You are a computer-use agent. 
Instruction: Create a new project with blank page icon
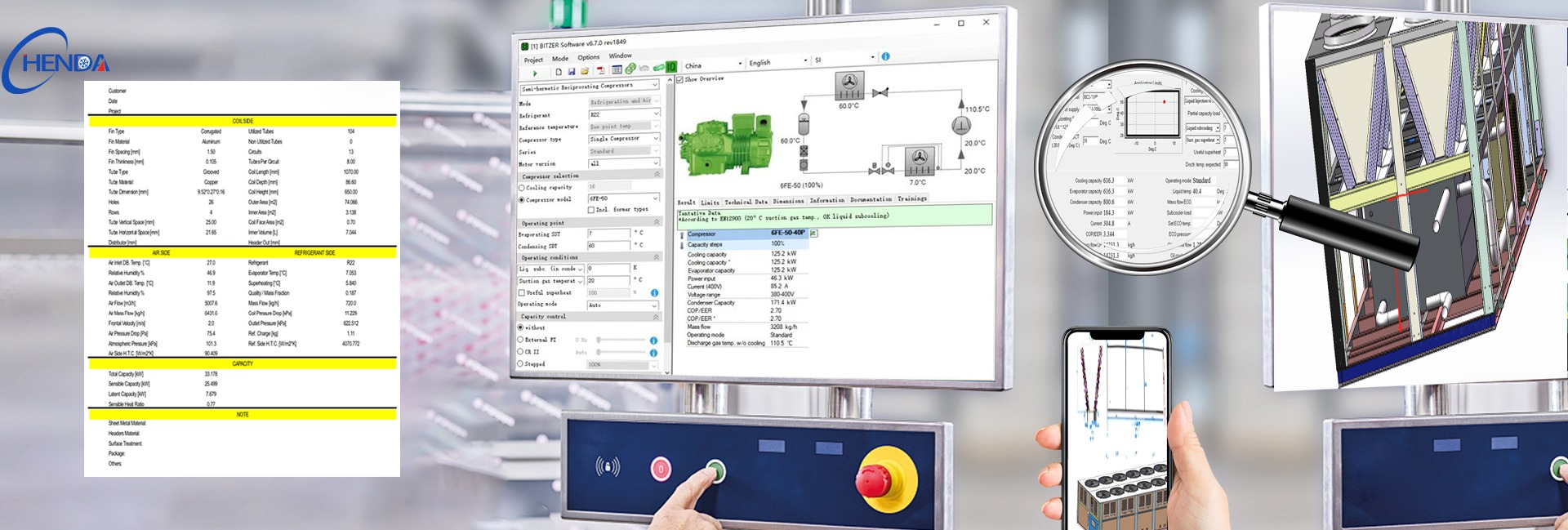[x=559, y=71]
